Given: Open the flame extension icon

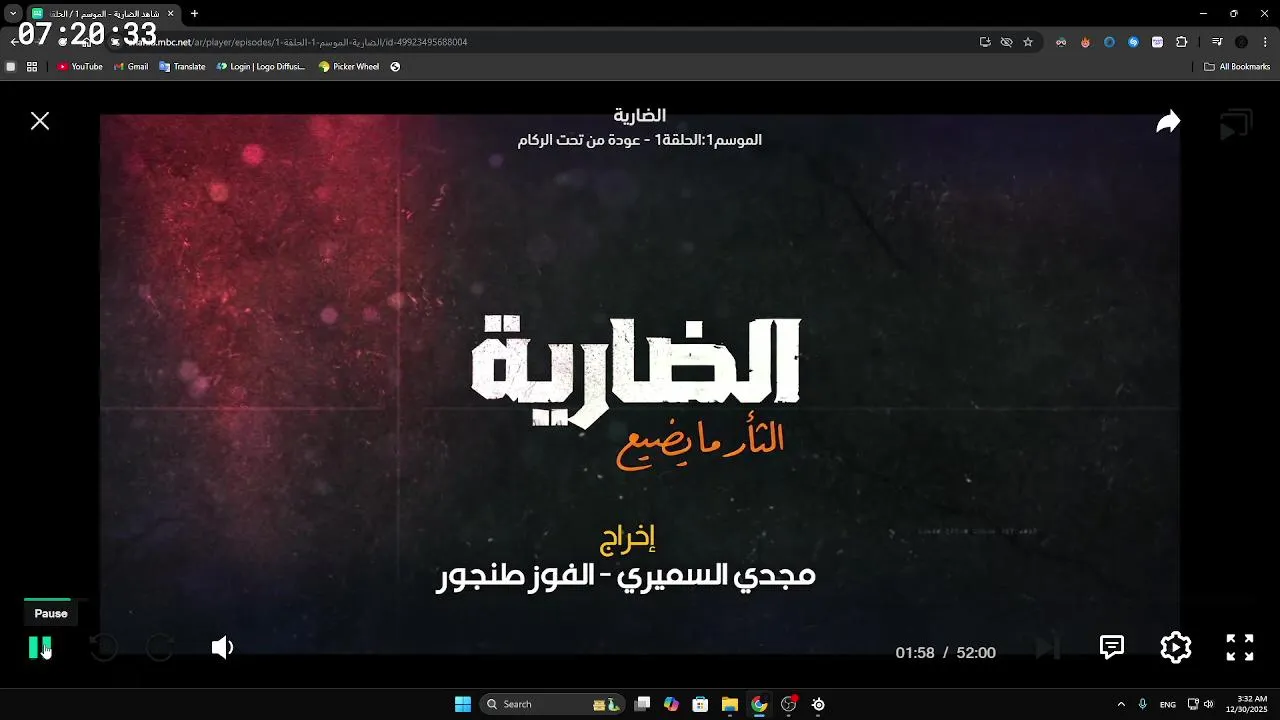Looking at the screenshot, I should pos(1085,42).
